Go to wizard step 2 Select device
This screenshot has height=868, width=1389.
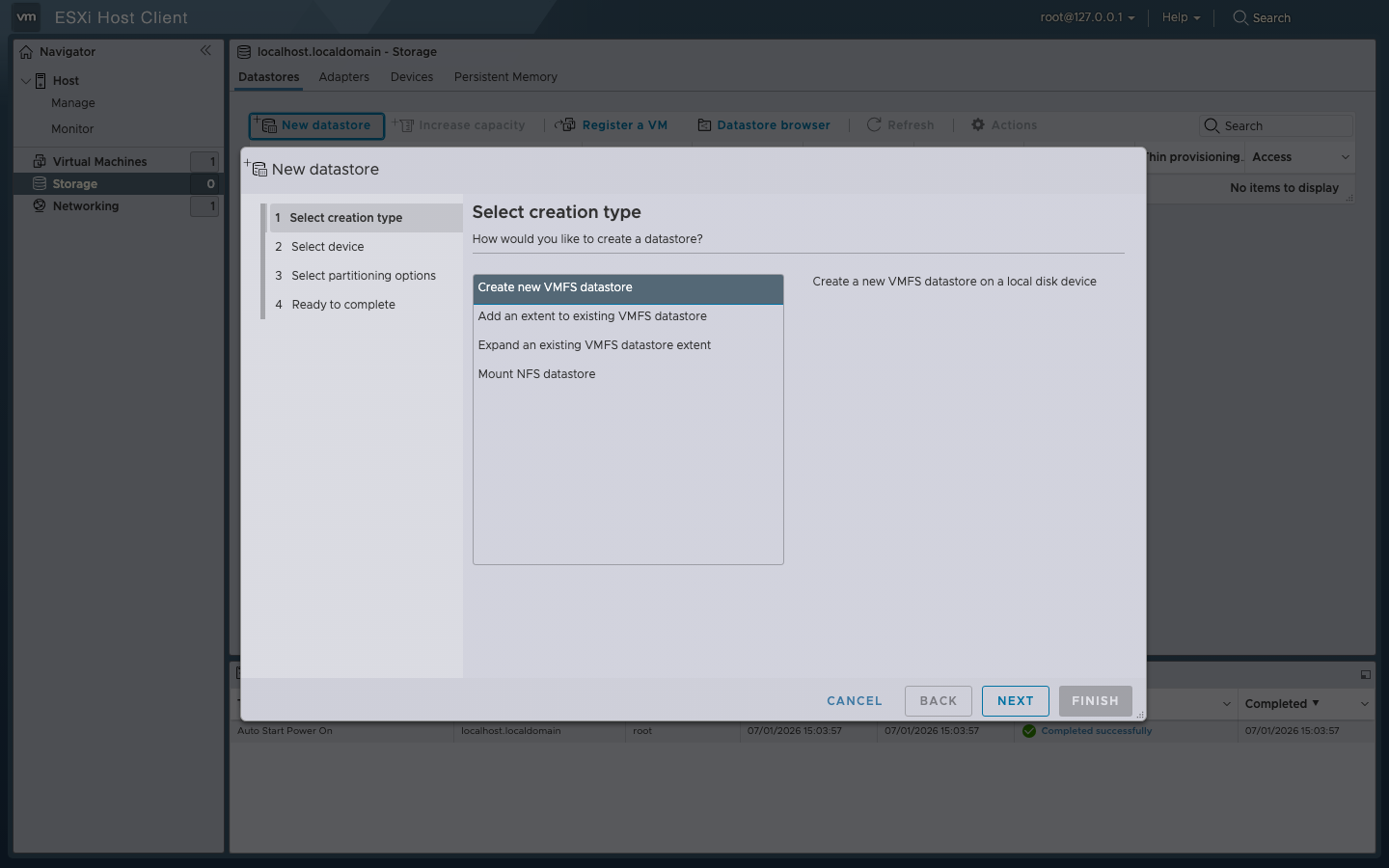[x=365, y=247]
